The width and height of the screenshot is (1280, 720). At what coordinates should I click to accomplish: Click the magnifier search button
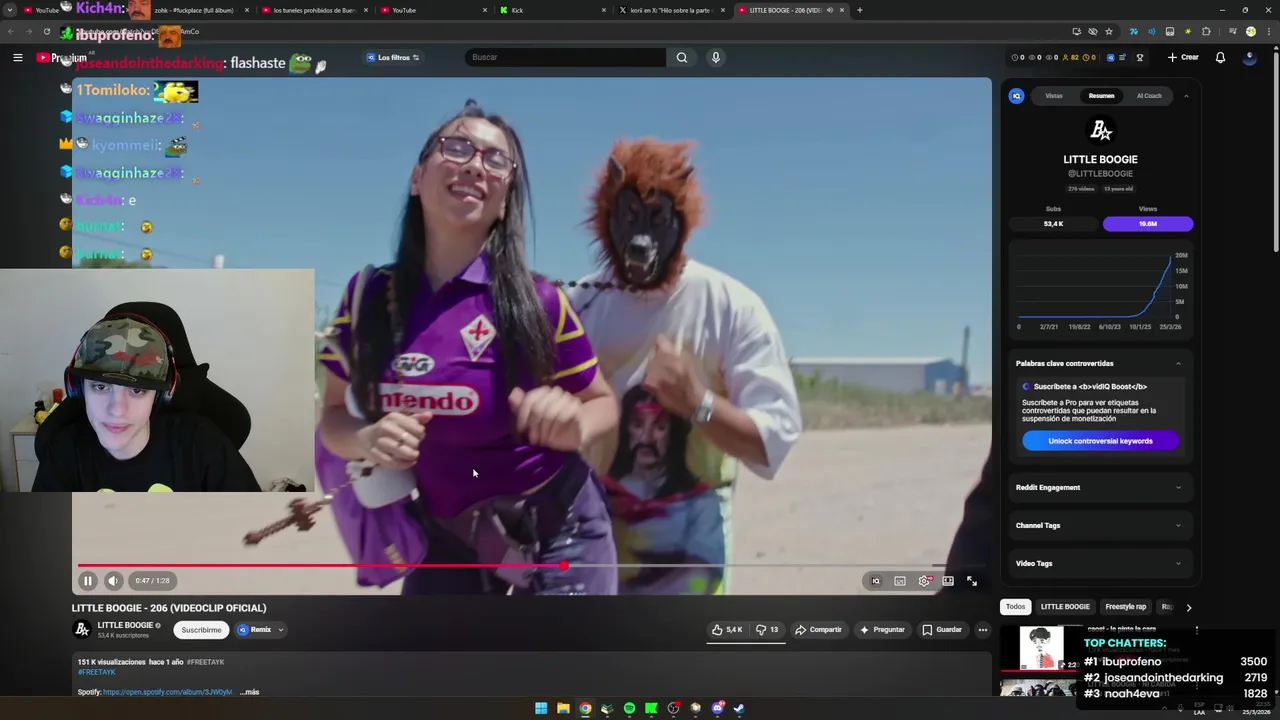pyautogui.click(x=682, y=57)
